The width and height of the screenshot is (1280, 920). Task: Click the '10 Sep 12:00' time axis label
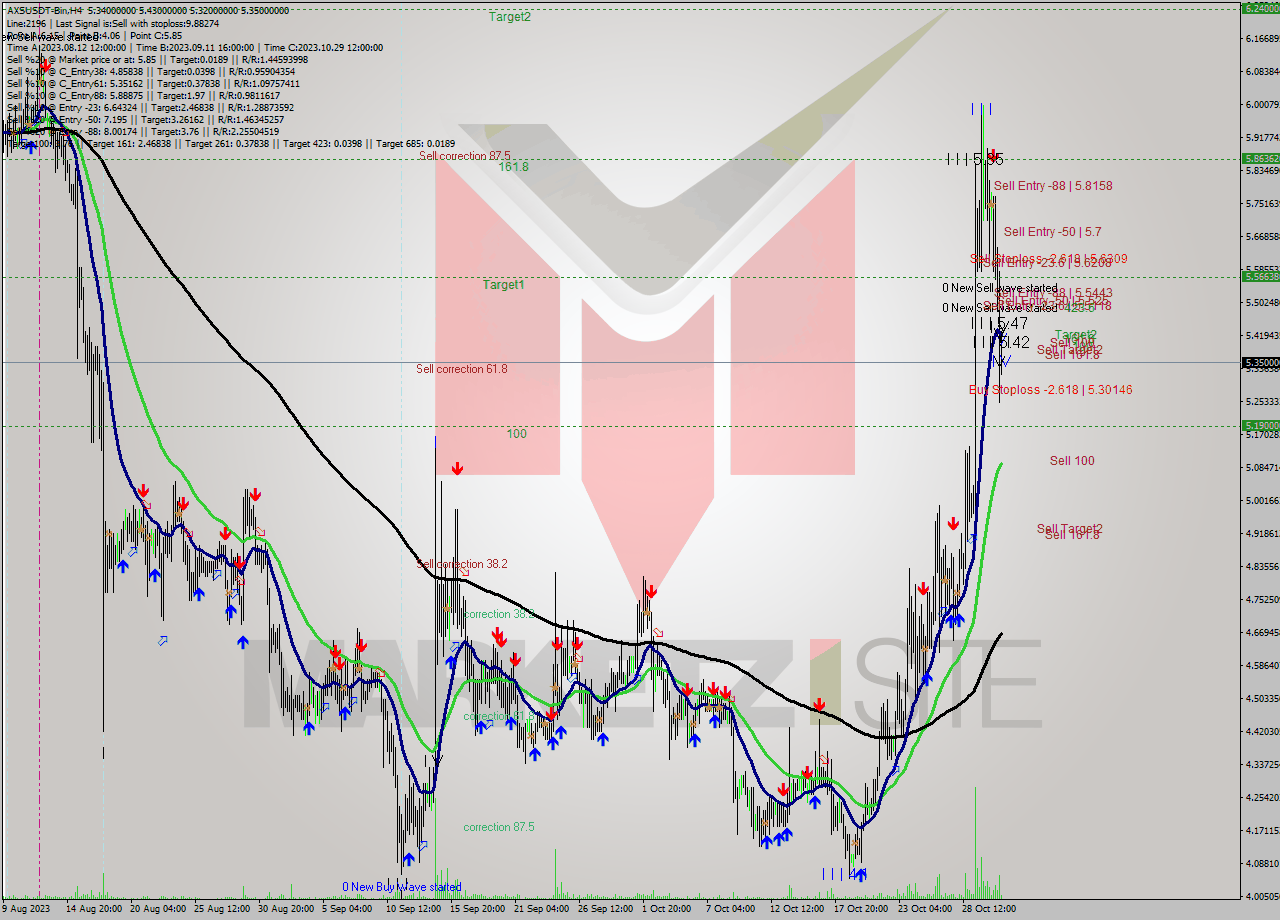pyautogui.click(x=413, y=909)
